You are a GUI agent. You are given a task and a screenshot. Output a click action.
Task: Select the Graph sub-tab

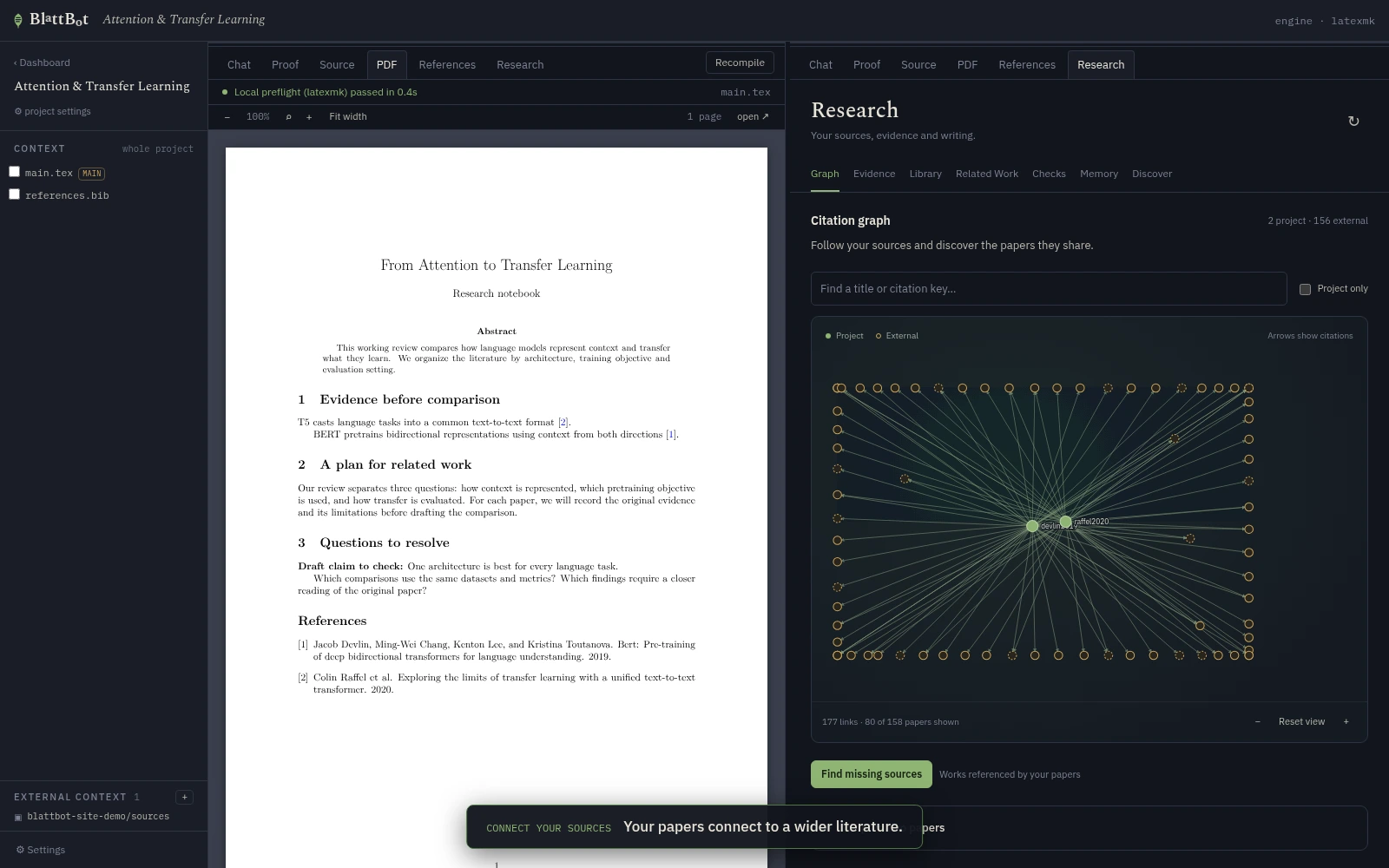point(825,174)
